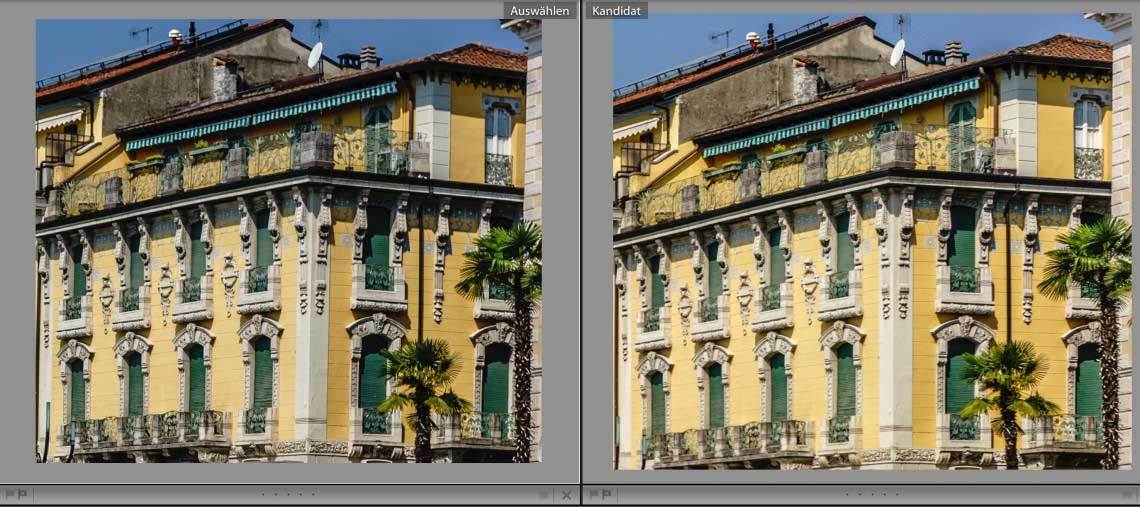Set five-star rating on the Auswählen photo
The image size is (1140, 507).
pos(313,494)
